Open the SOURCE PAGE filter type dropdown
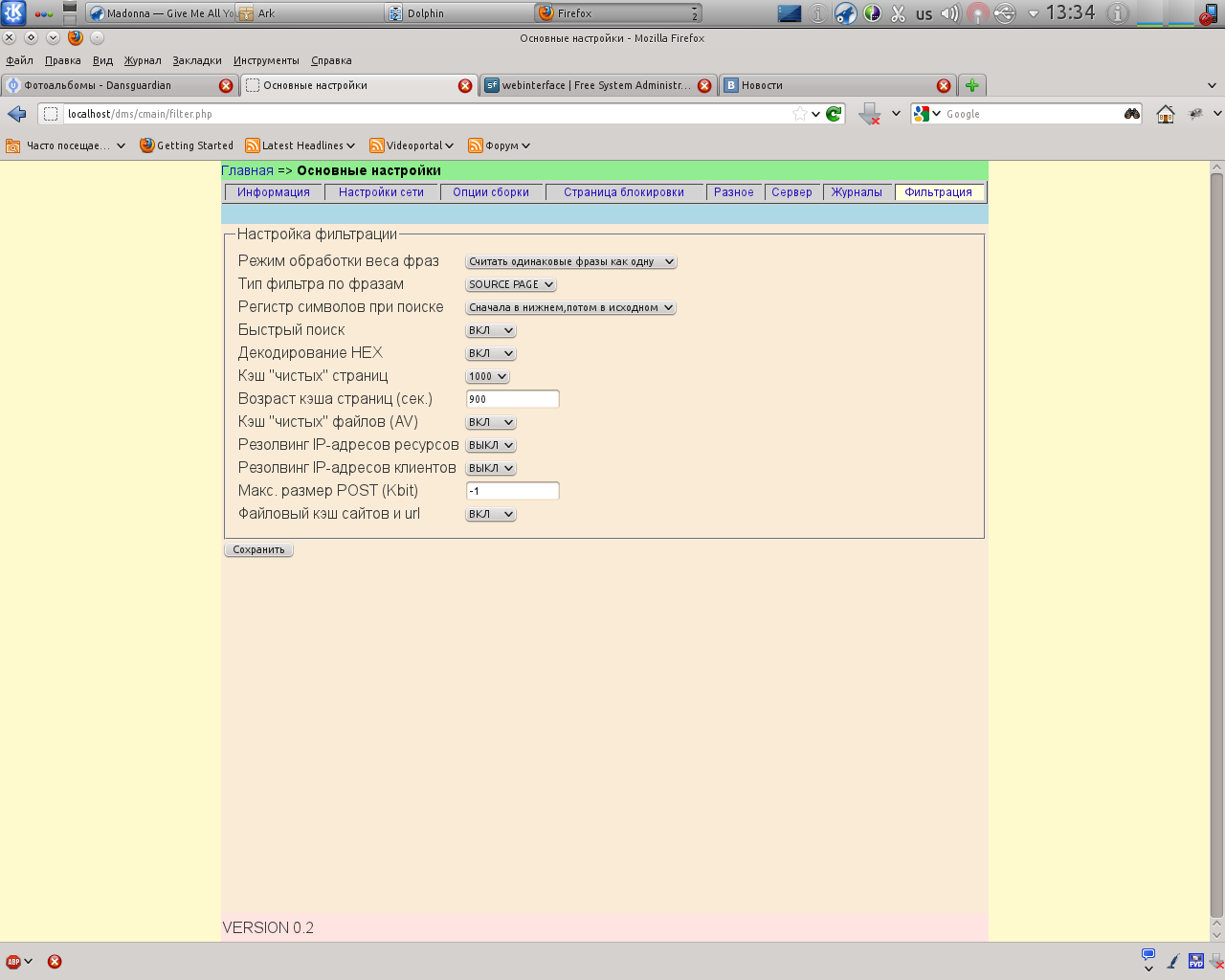The width and height of the screenshot is (1225, 980). tap(508, 283)
